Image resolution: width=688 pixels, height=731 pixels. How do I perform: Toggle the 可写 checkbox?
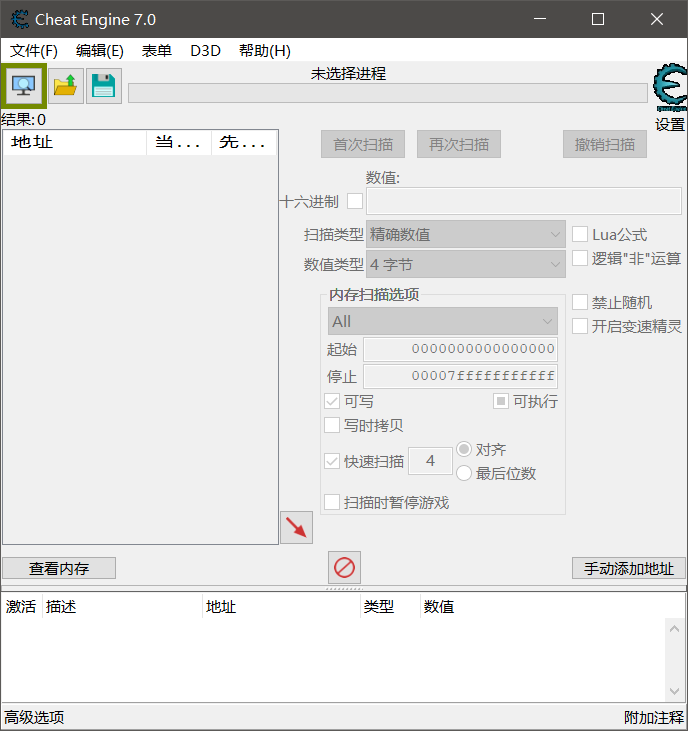click(x=332, y=401)
